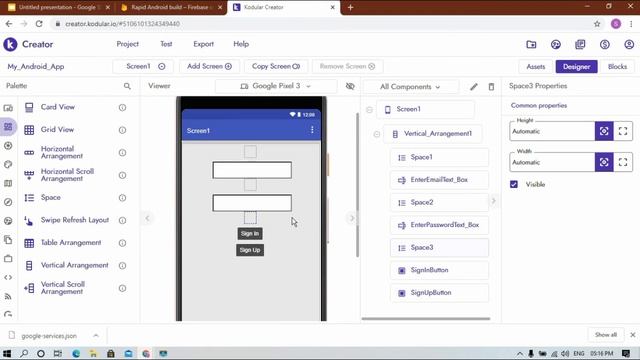
Task: Open the Help menu
Action: [241, 44]
